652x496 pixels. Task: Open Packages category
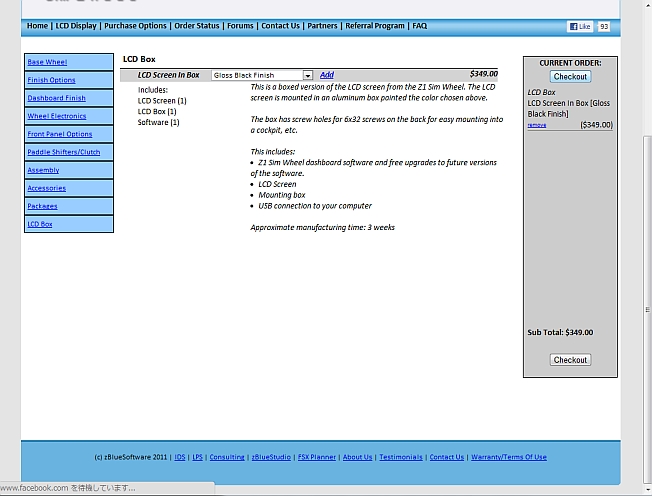pos(42,206)
